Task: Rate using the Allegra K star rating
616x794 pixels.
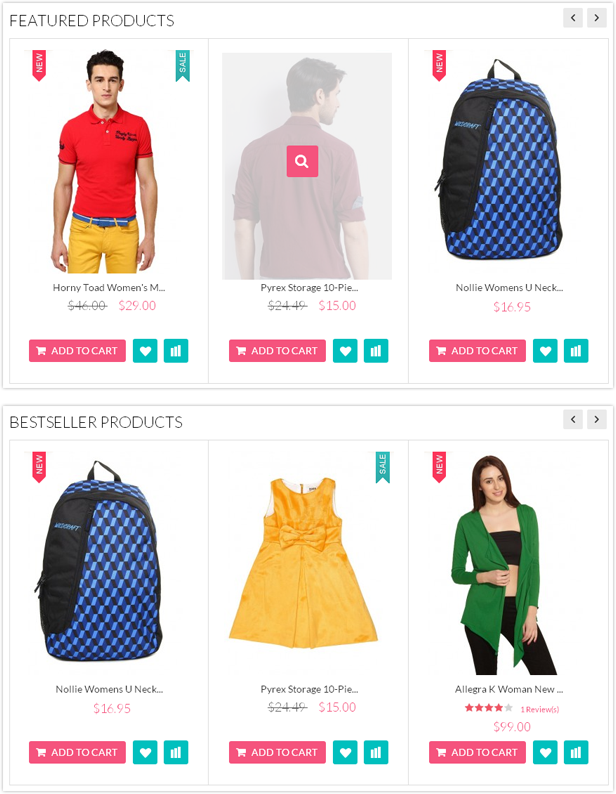Action: [489, 708]
